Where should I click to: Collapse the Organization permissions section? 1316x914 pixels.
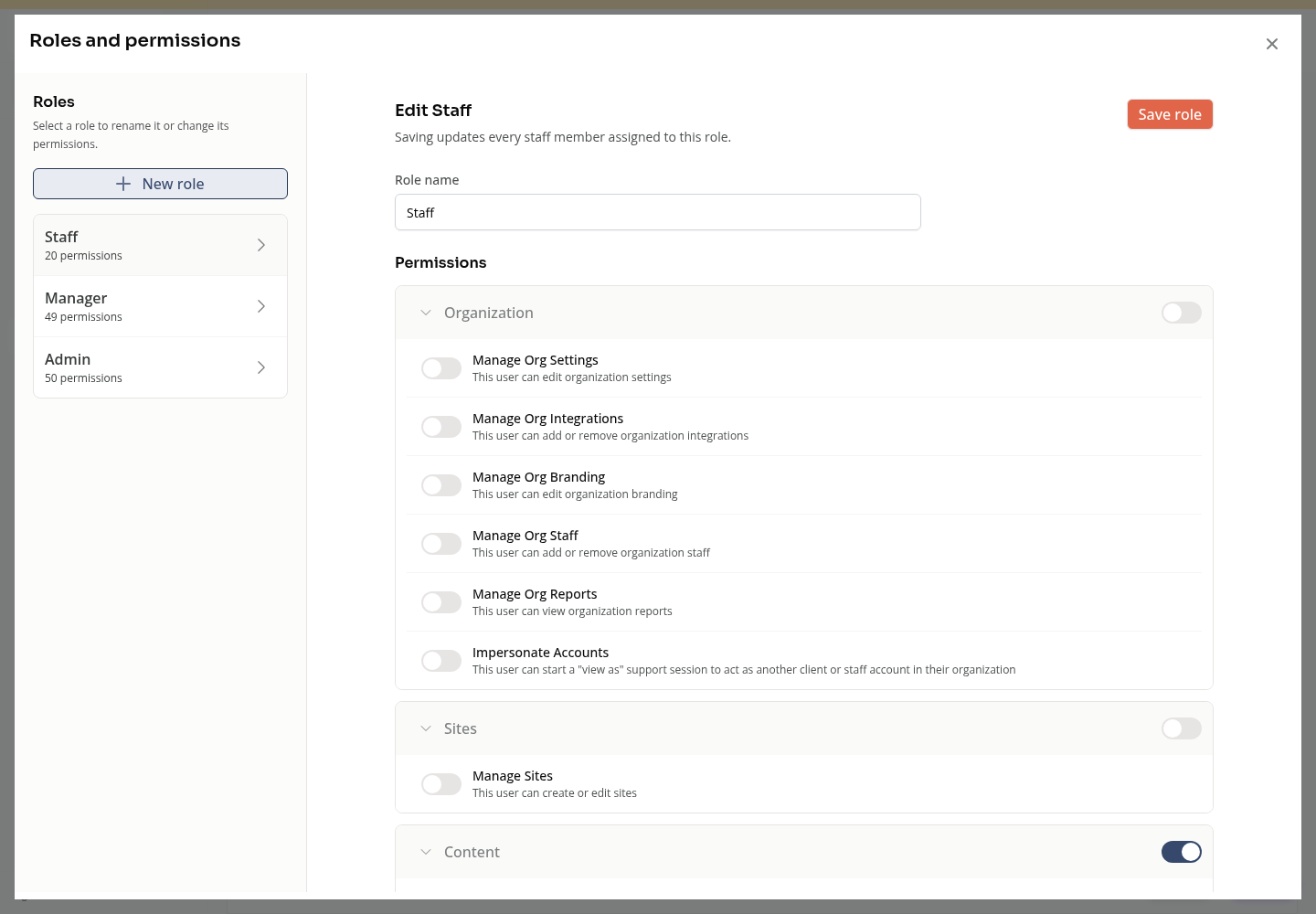(x=426, y=313)
